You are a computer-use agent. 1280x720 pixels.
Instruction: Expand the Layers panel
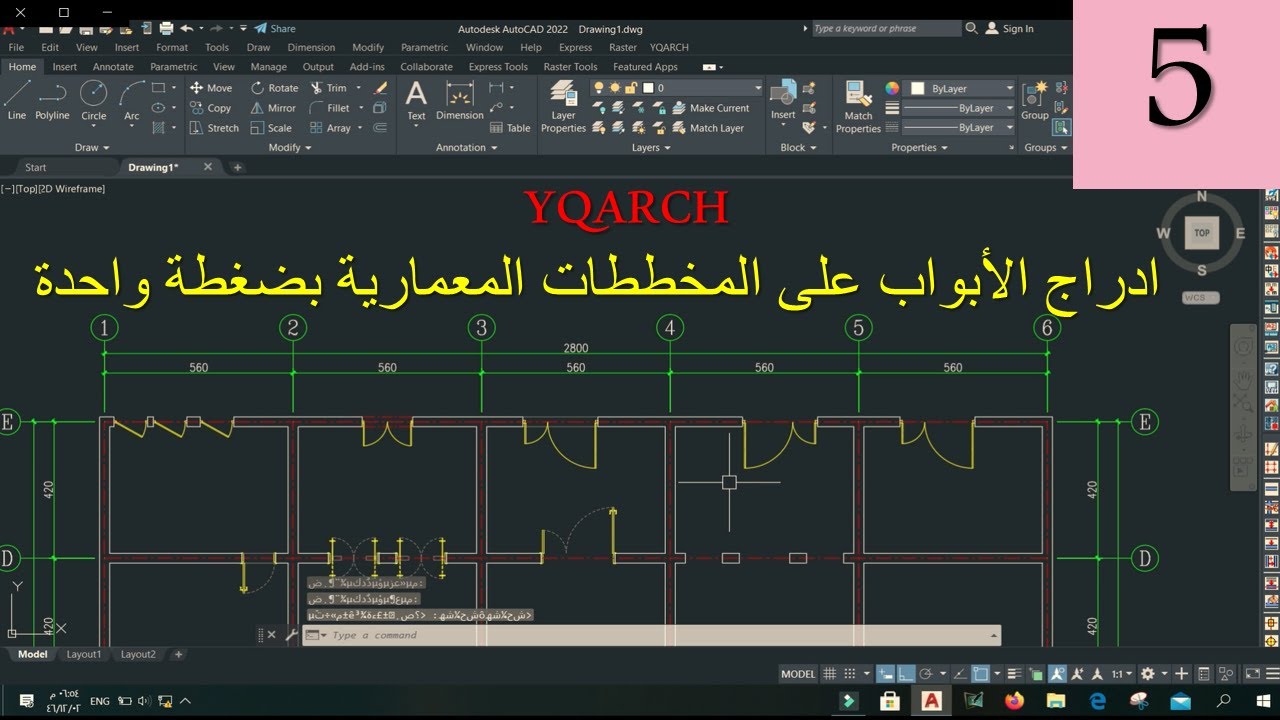pyautogui.click(x=651, y=147)
